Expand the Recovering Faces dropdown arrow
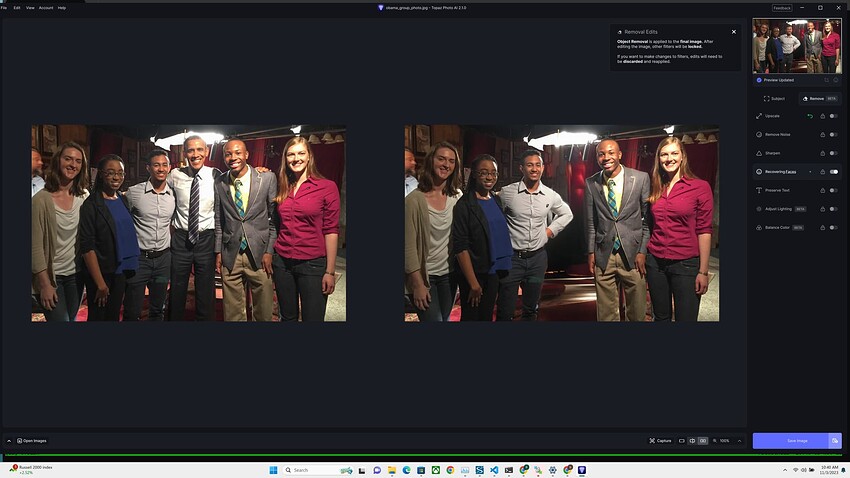Screen dimensions: 850x478 (x=810, y=172)
